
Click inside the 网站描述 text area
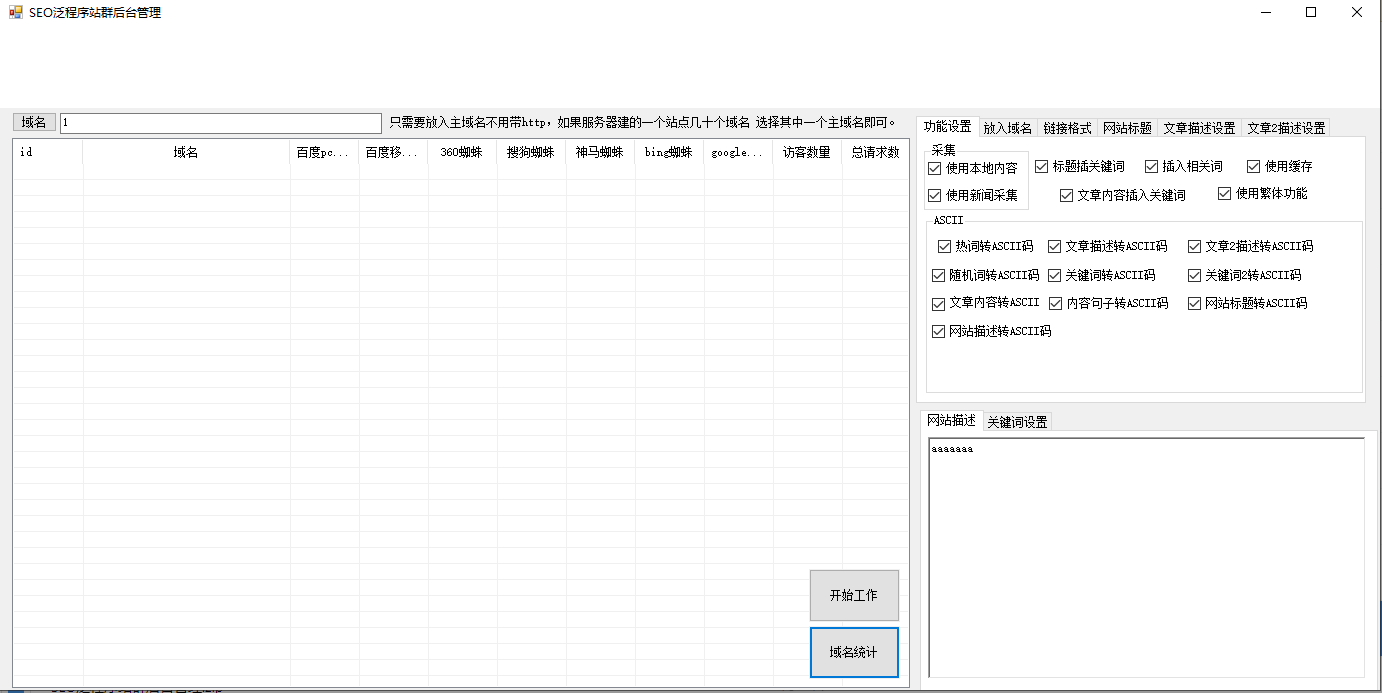1146,560
